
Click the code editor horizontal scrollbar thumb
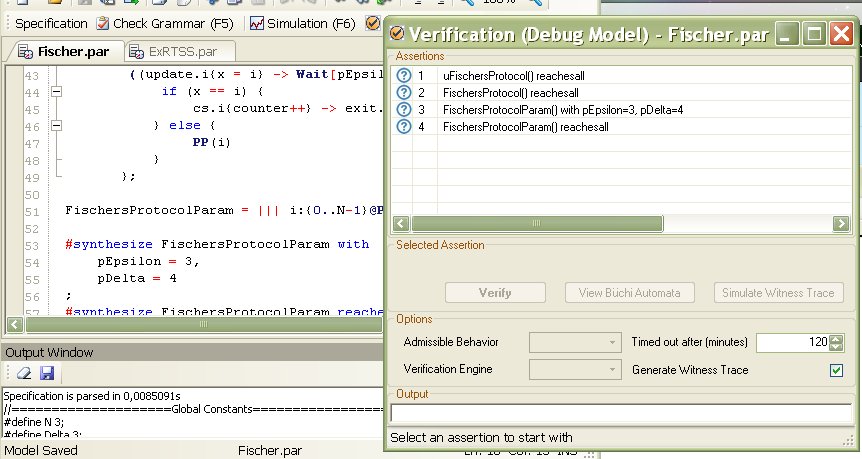pos(204,324)
